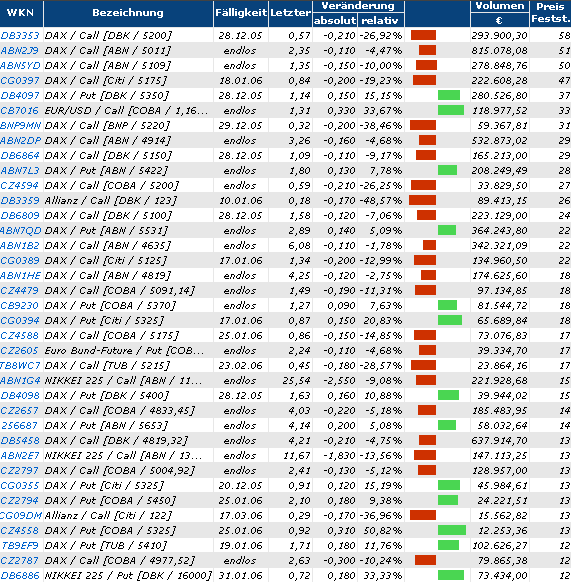
Task: Open the ABN2J9 WKN link
Action: click(19, 50)
